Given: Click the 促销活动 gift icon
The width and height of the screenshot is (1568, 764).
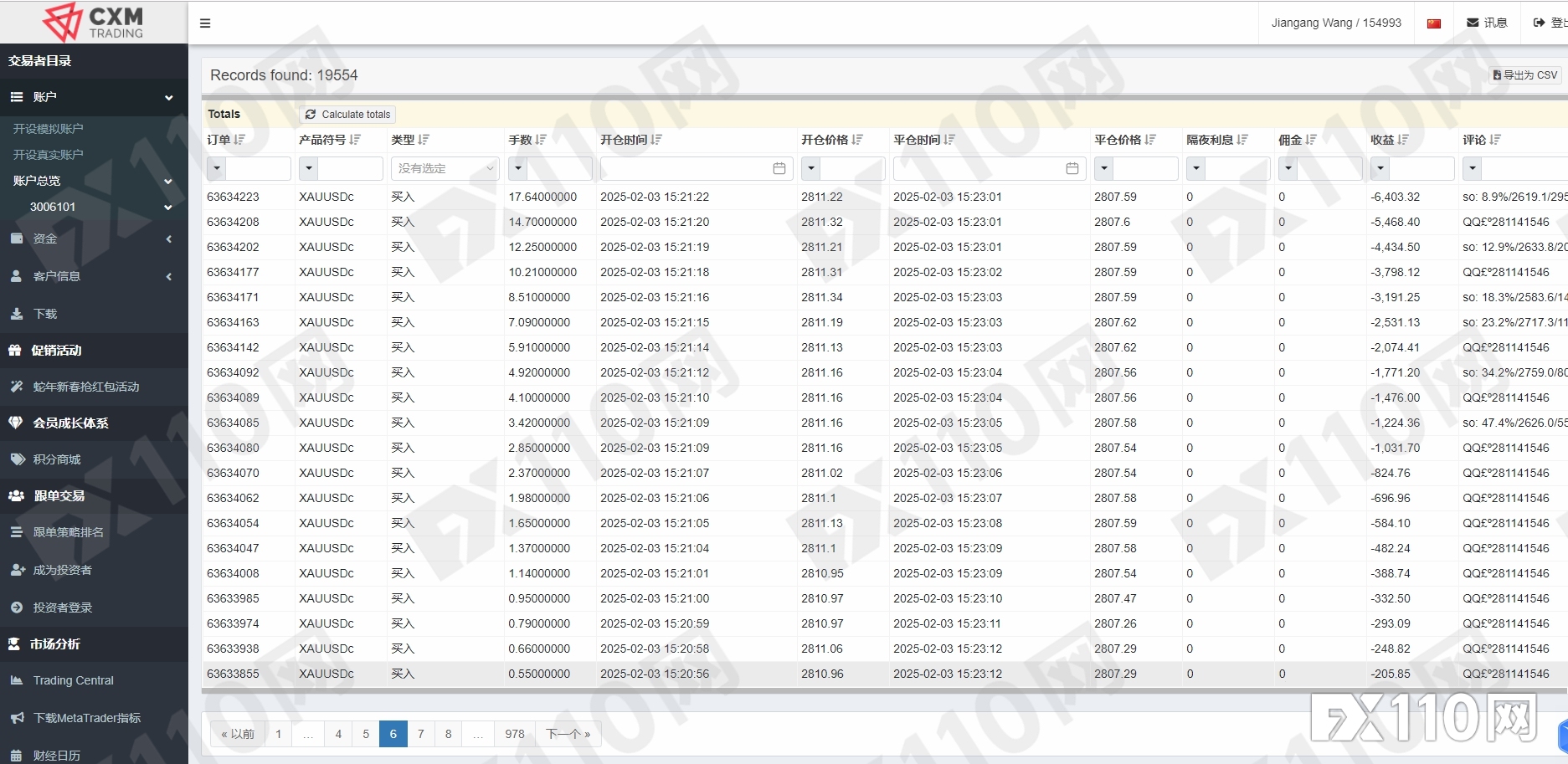Looking at the screenshot, I should pyautogui.click(x=15, y=351).
